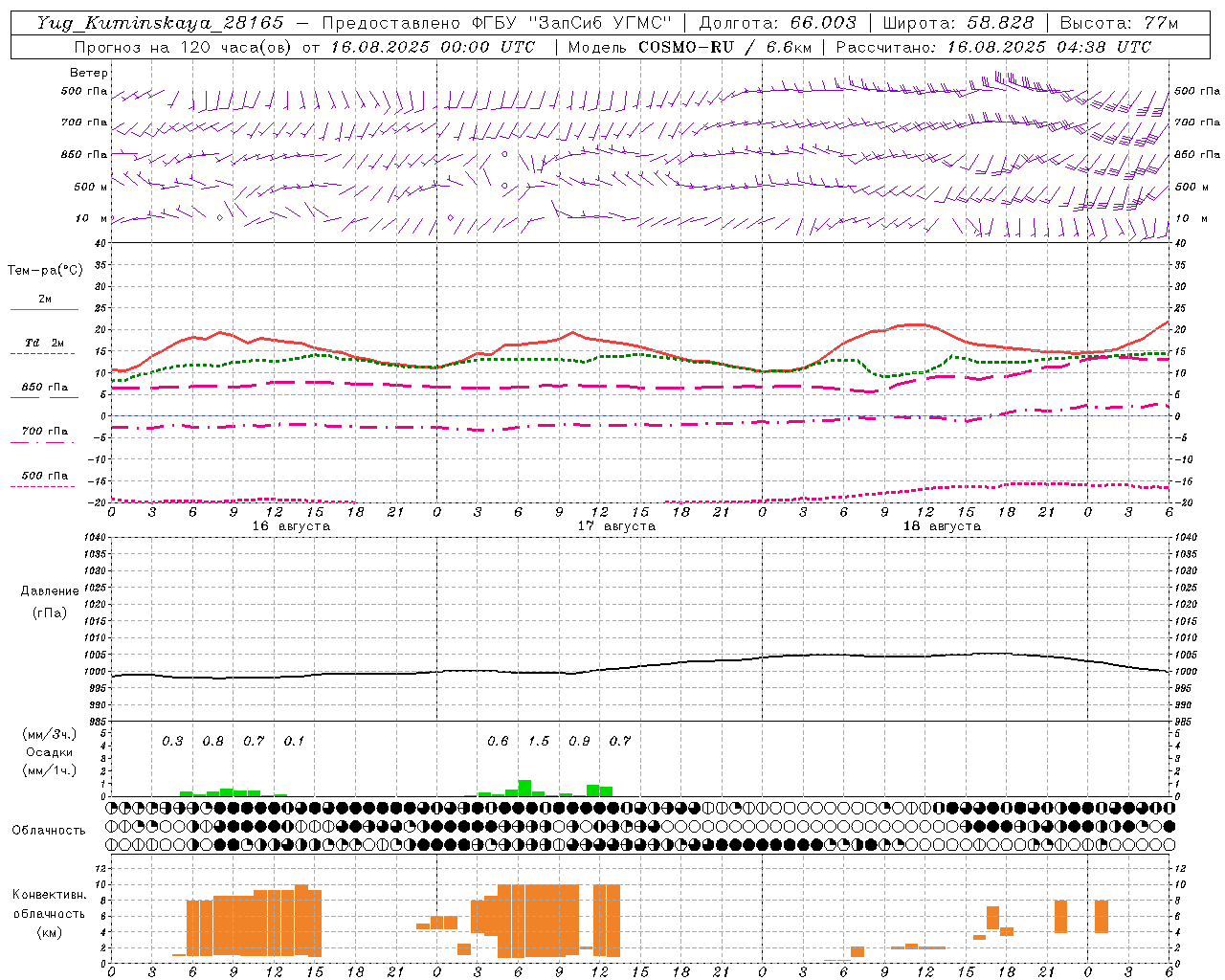
Task: Click the 'Ветер' wind panel label
Action: [89, 73]
